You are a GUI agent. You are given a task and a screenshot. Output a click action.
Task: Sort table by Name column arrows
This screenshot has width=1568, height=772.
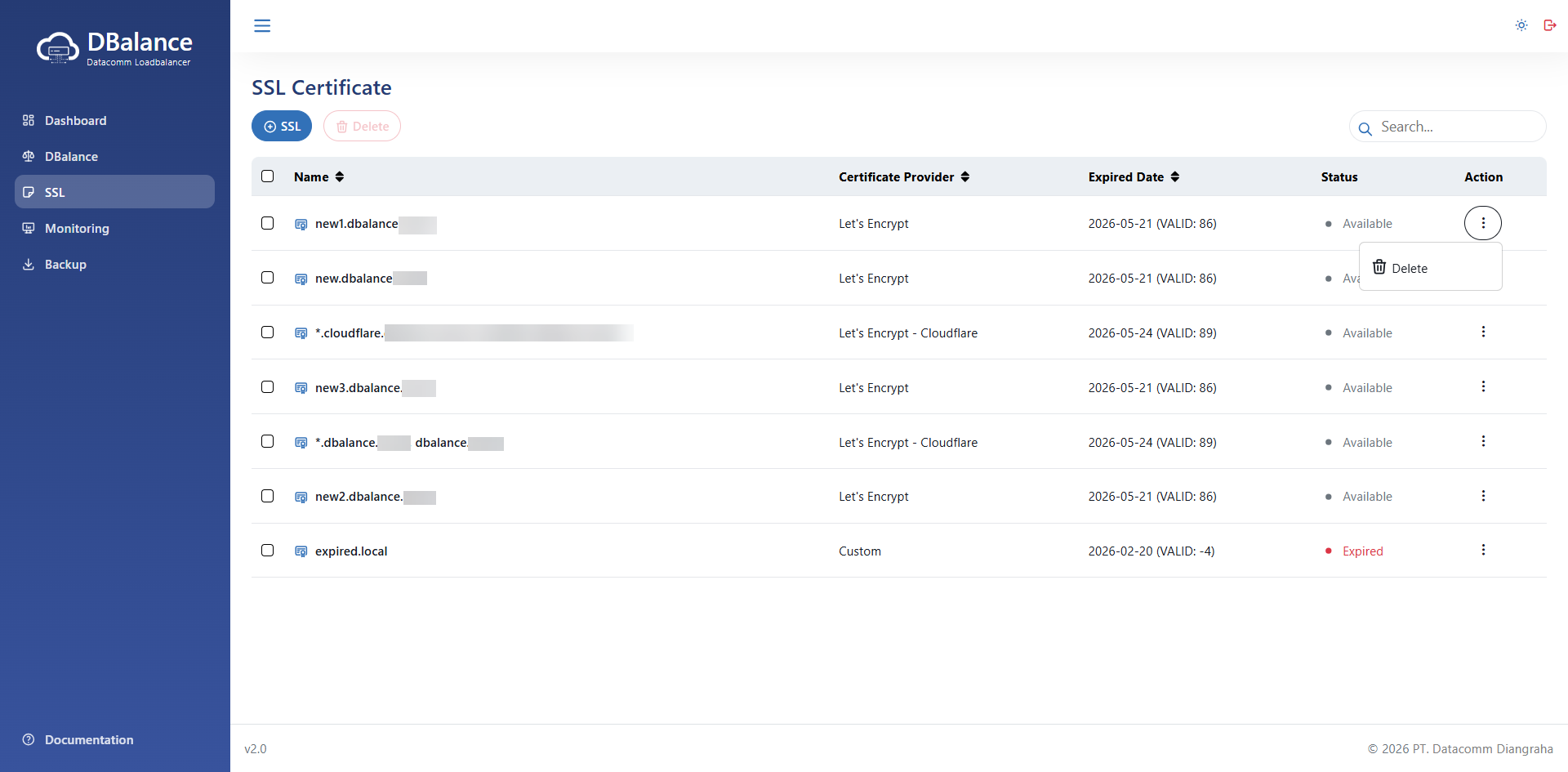340,177
